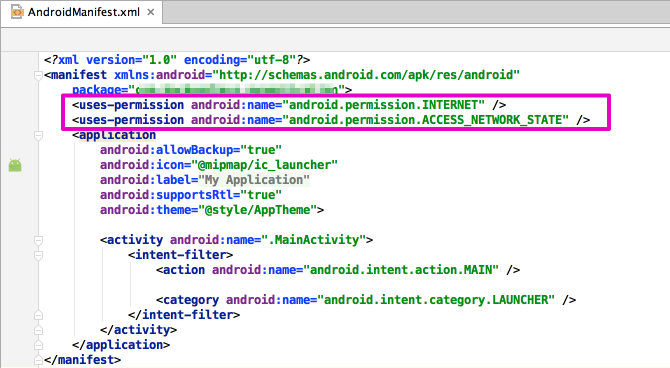Click the opening intent-filter tag text
The image size is (670, 368).
tap(181, 255)
